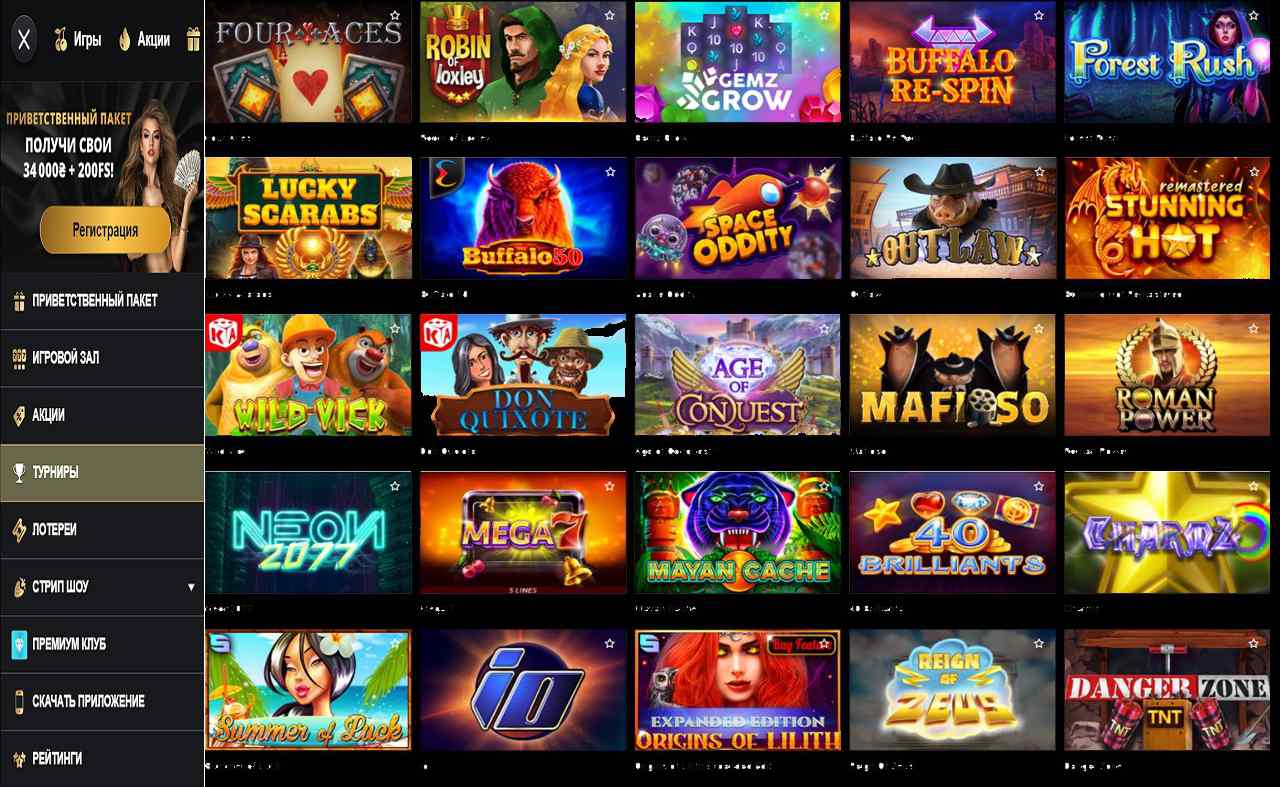The image size is (1280, 787).
Task: Open the Mayan Cache game thumbnail
Action: click(x=738, y=533)
